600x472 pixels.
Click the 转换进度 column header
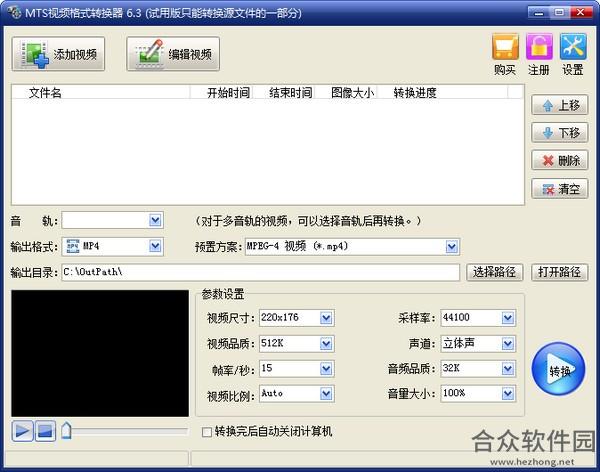tap(443, 93)
